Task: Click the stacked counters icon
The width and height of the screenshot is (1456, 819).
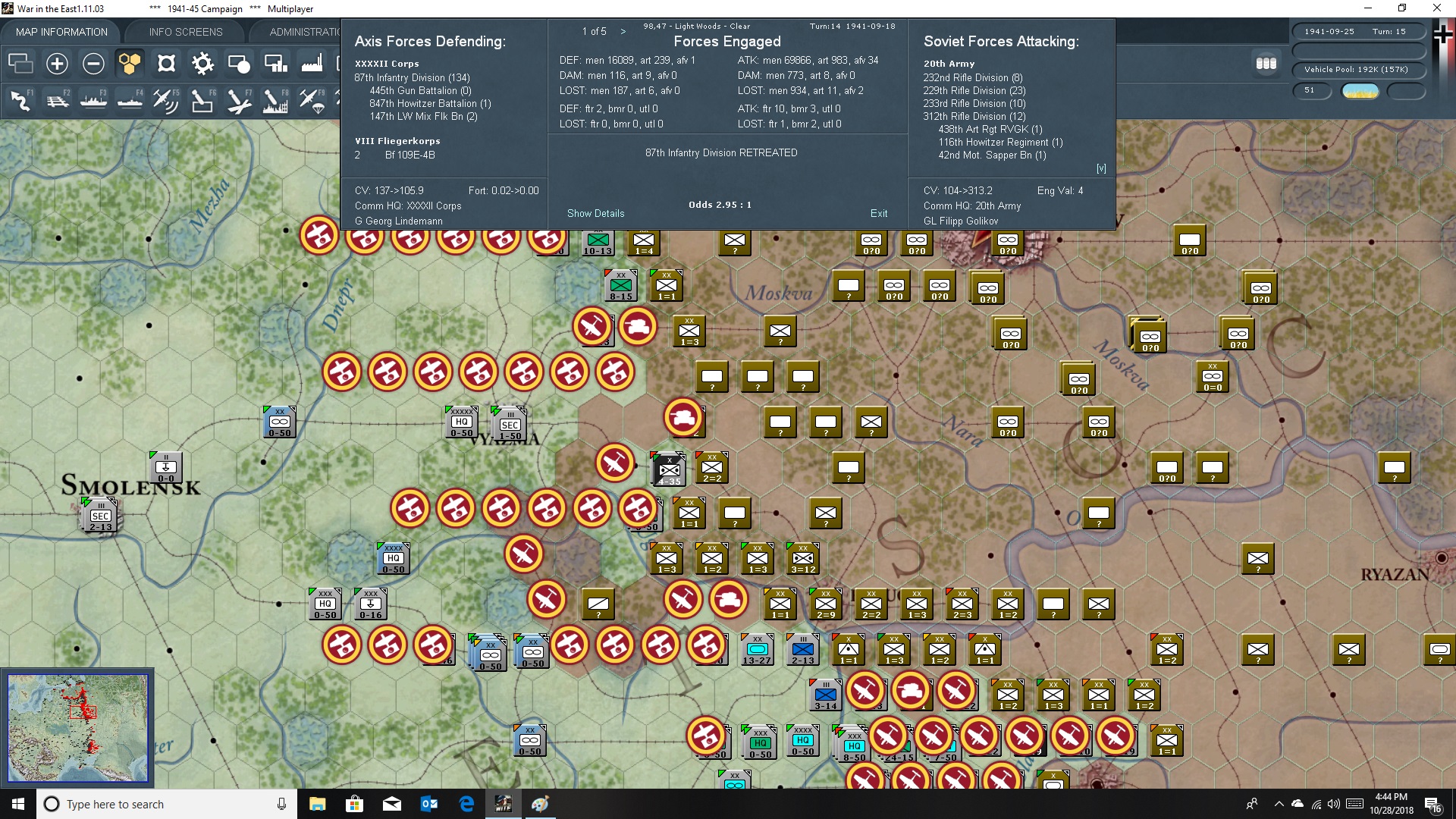Action: (1266, 64)
